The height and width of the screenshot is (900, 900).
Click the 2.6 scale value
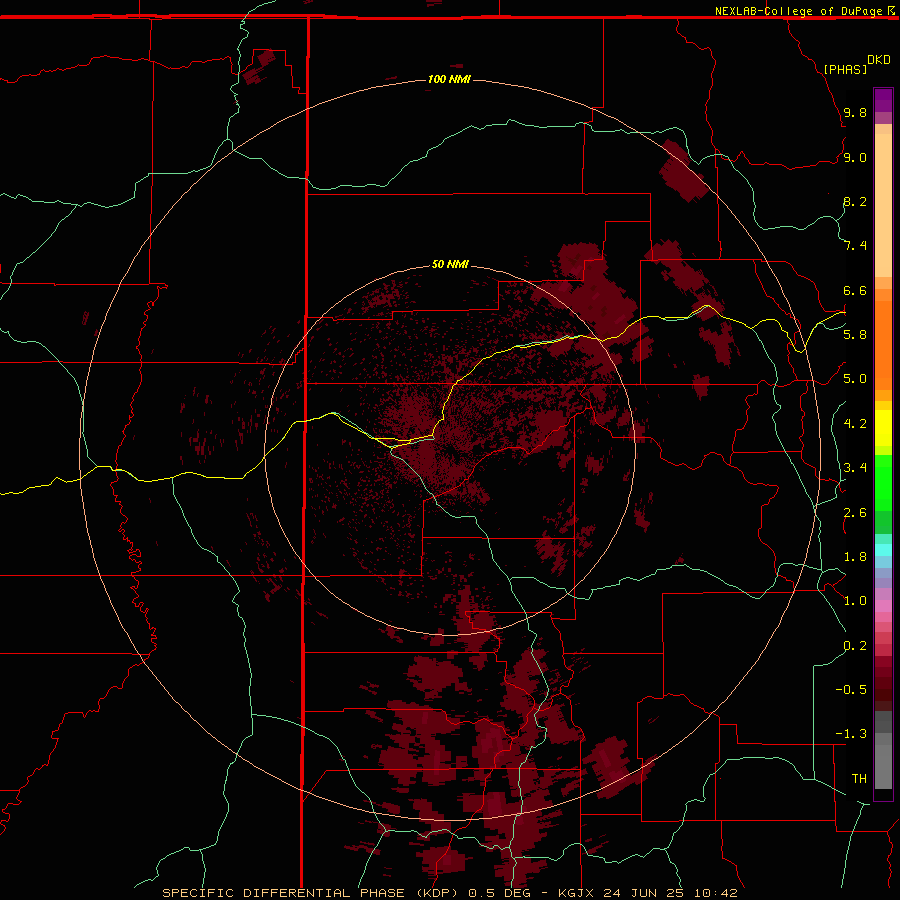[x=855, y=512]
